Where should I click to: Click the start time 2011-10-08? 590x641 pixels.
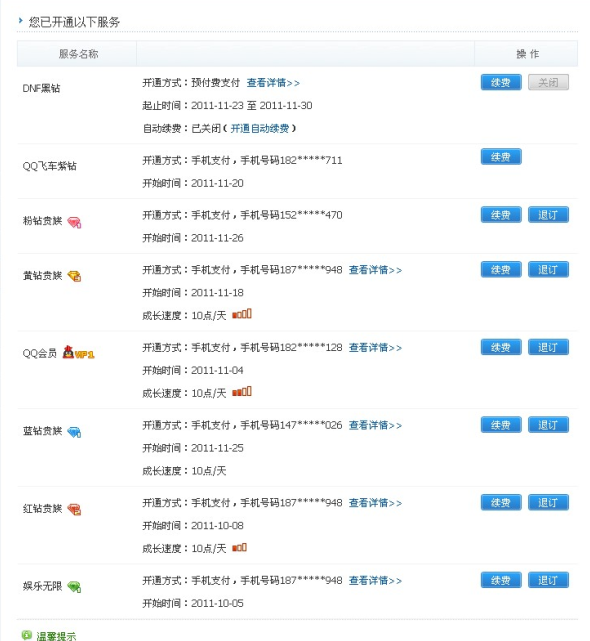pos(217,526)
